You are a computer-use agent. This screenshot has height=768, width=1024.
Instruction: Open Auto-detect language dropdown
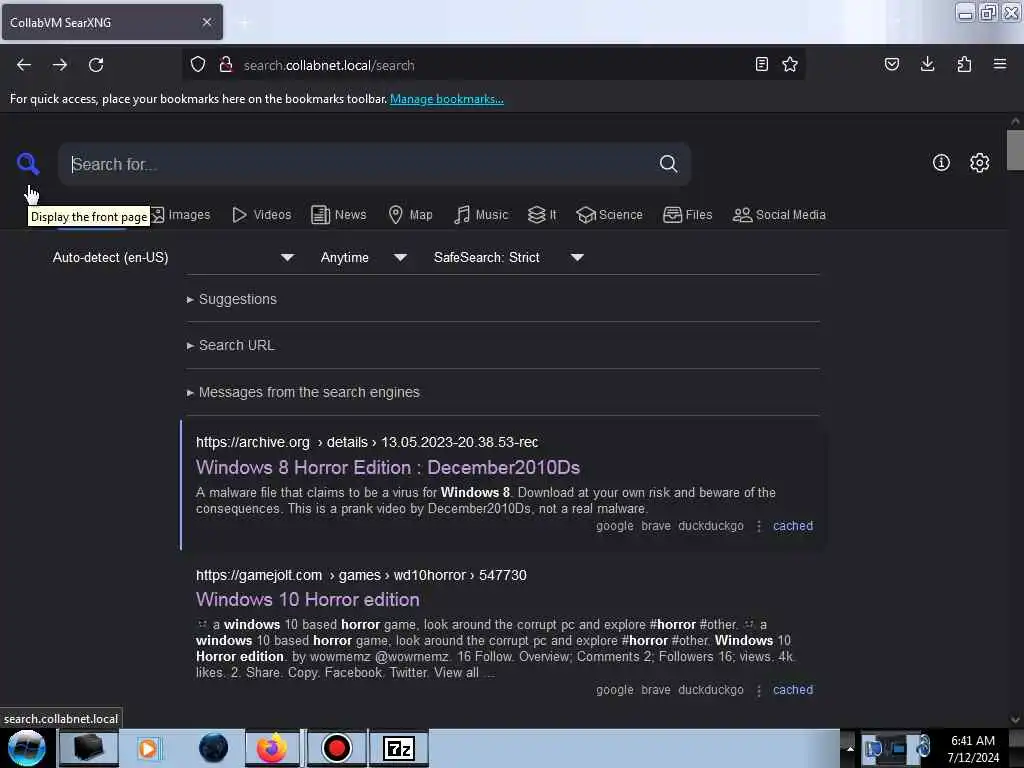coord(173,257)
